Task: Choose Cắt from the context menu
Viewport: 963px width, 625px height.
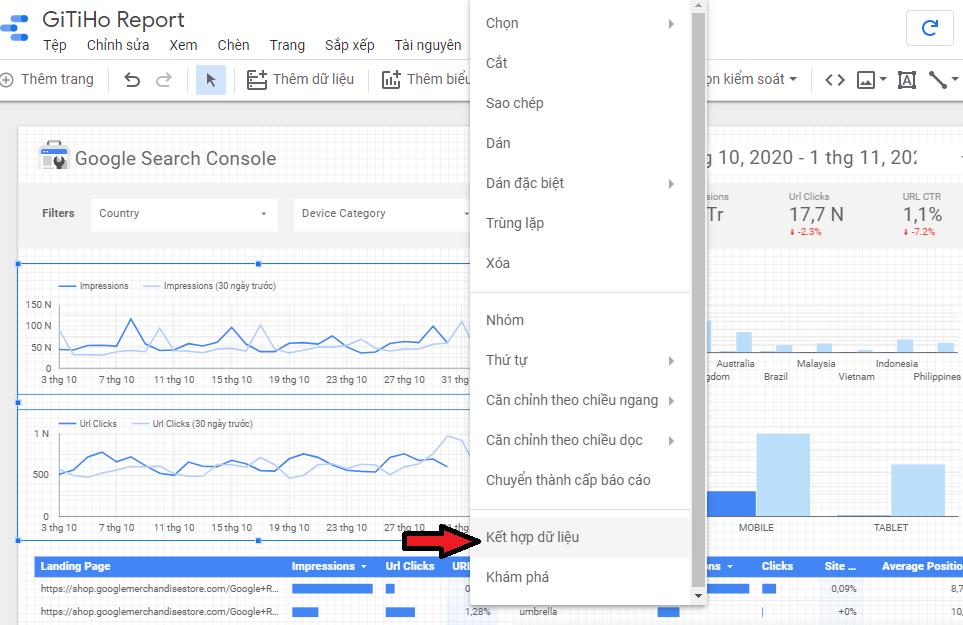Action: 581,63
